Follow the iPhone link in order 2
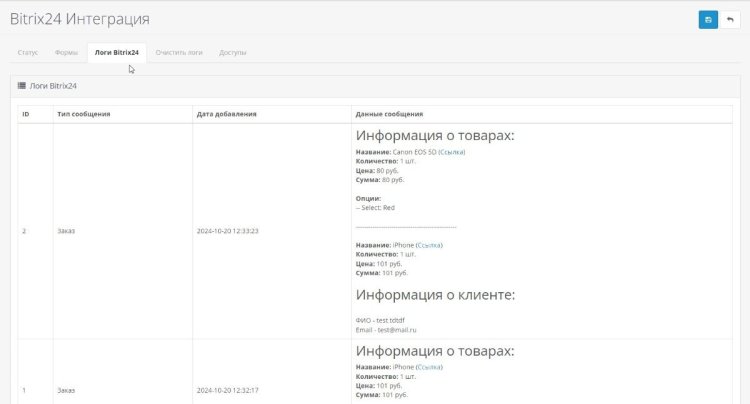Image resolution: width=750 pixels, height=404 pixels. (428, 245)
